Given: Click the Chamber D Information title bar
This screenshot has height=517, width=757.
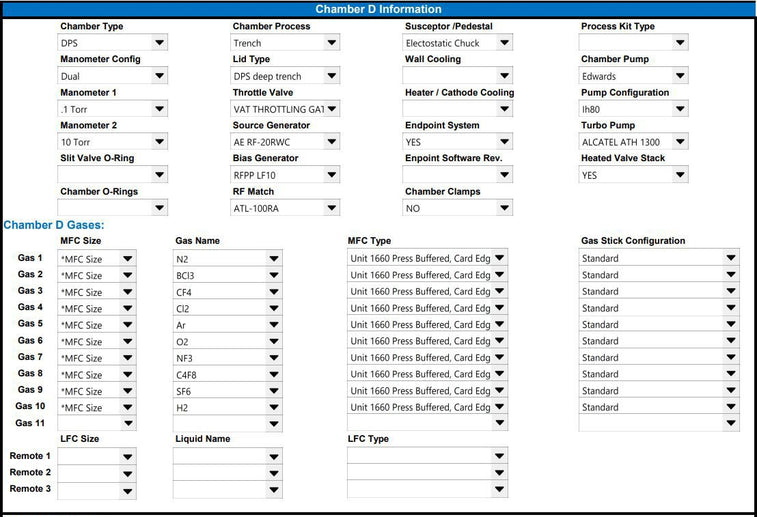Looking at the screenshot, I should (378, 9).
